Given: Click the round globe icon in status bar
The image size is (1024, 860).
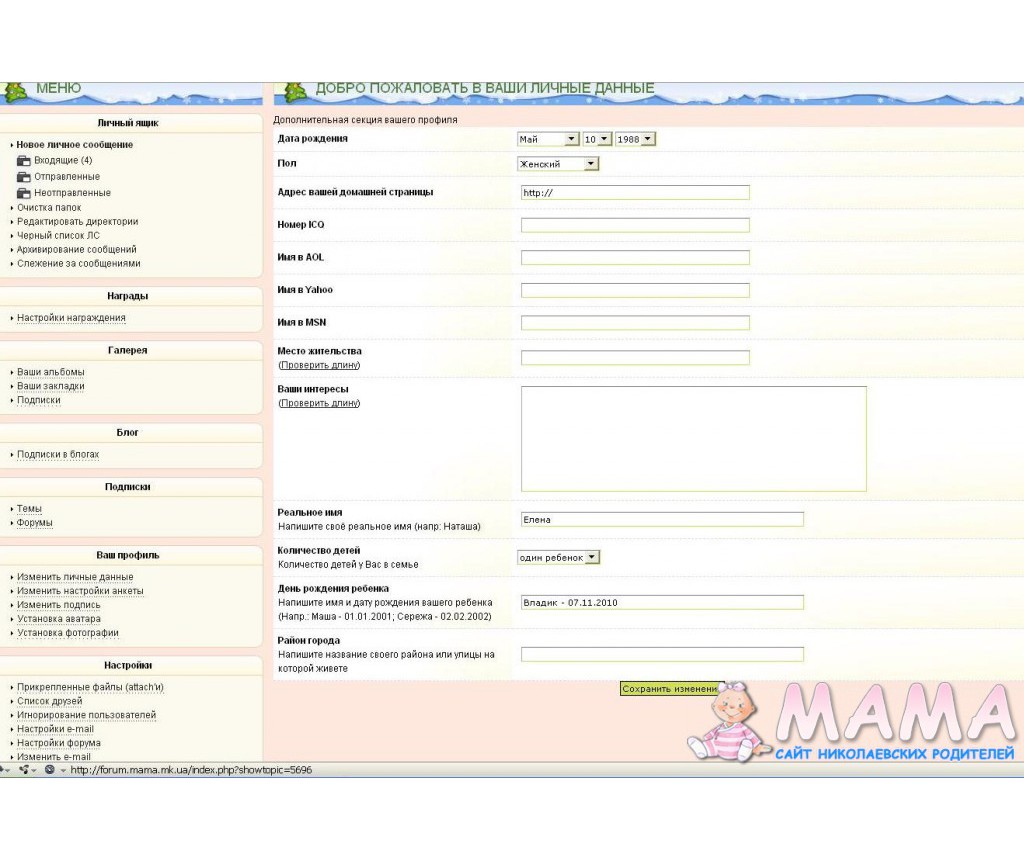Looking at the screenshot, I should point(49,770).
